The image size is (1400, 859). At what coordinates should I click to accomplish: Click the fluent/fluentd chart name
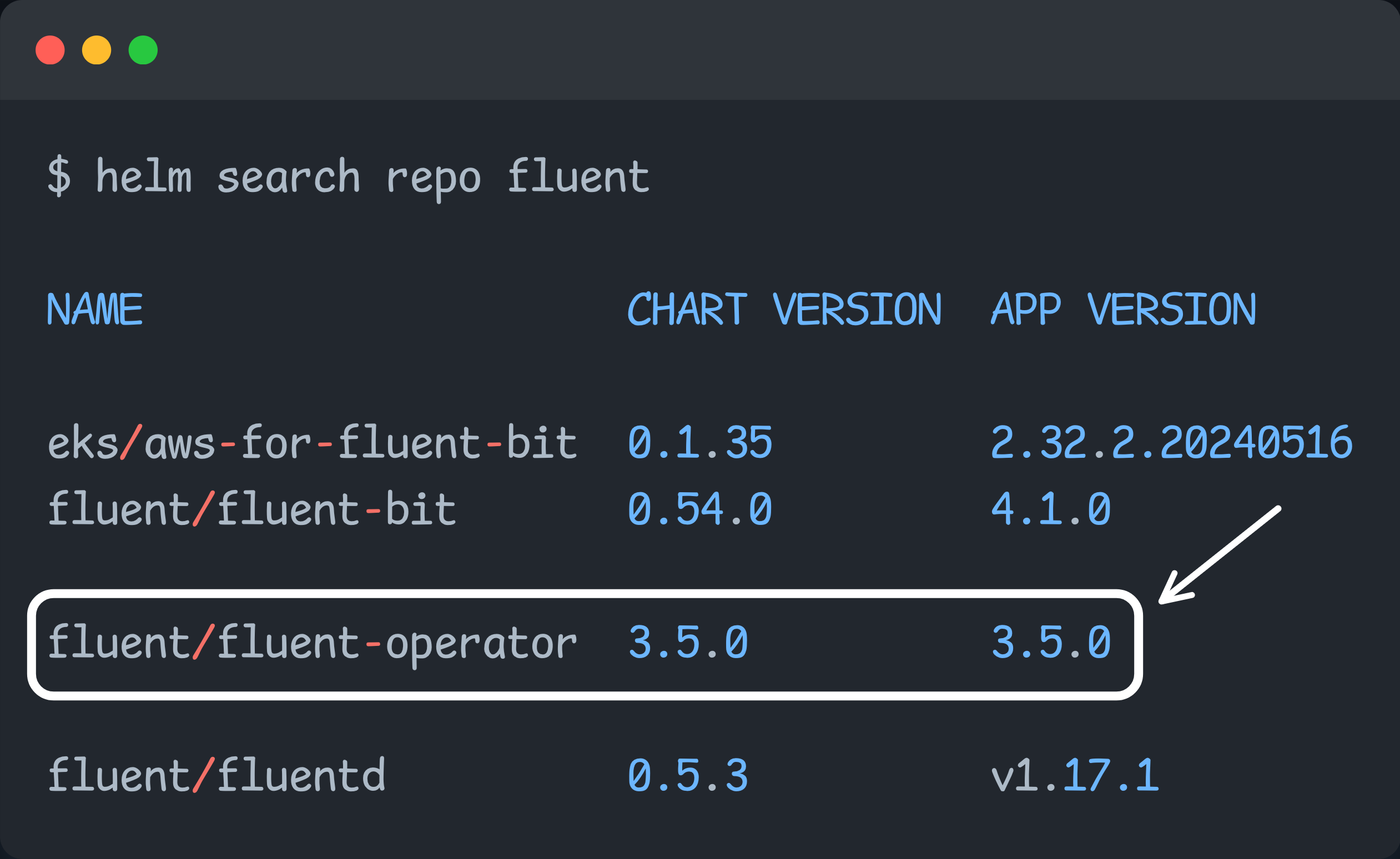click(216, 776)
